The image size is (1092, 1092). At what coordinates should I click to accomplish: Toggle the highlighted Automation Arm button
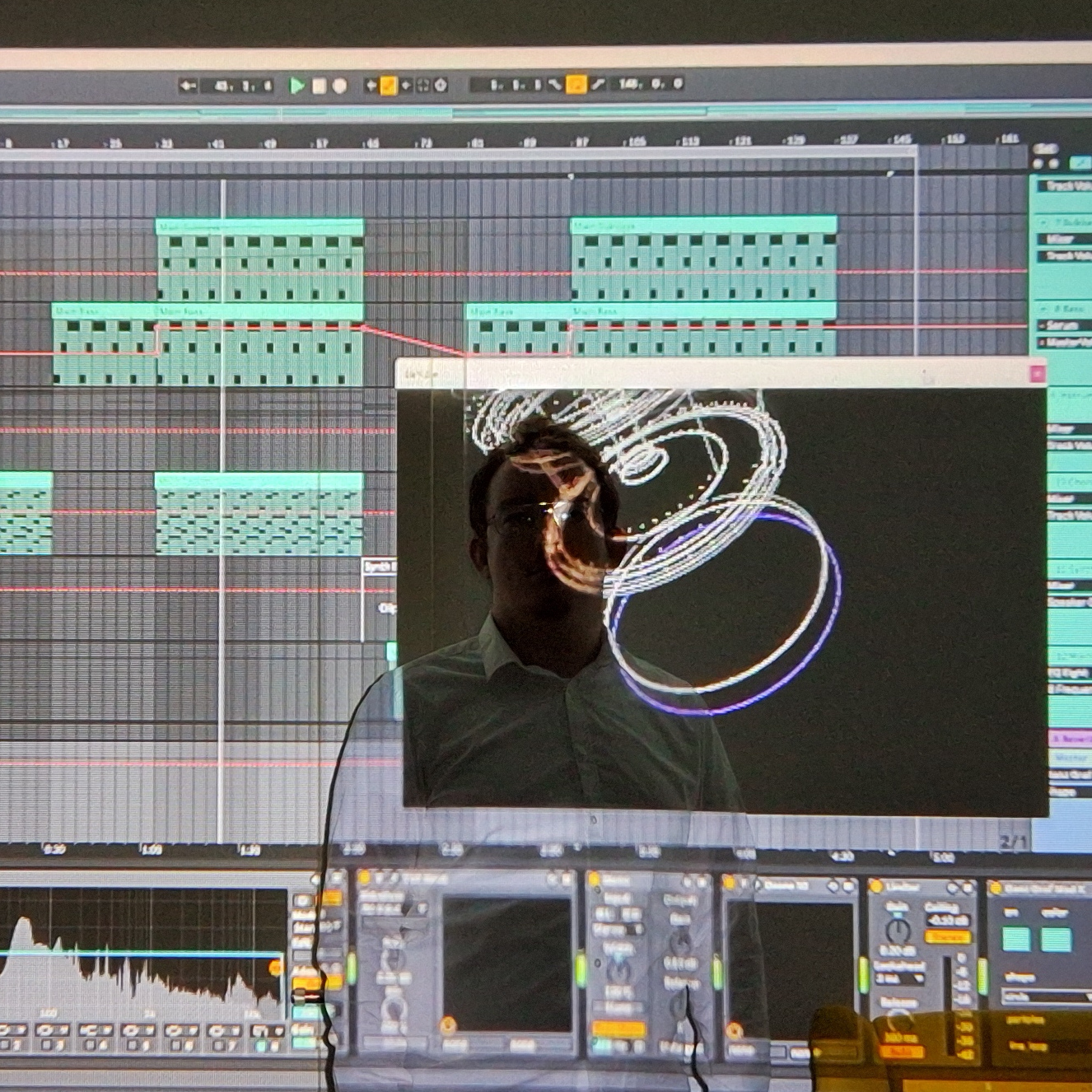coord(388,85)
